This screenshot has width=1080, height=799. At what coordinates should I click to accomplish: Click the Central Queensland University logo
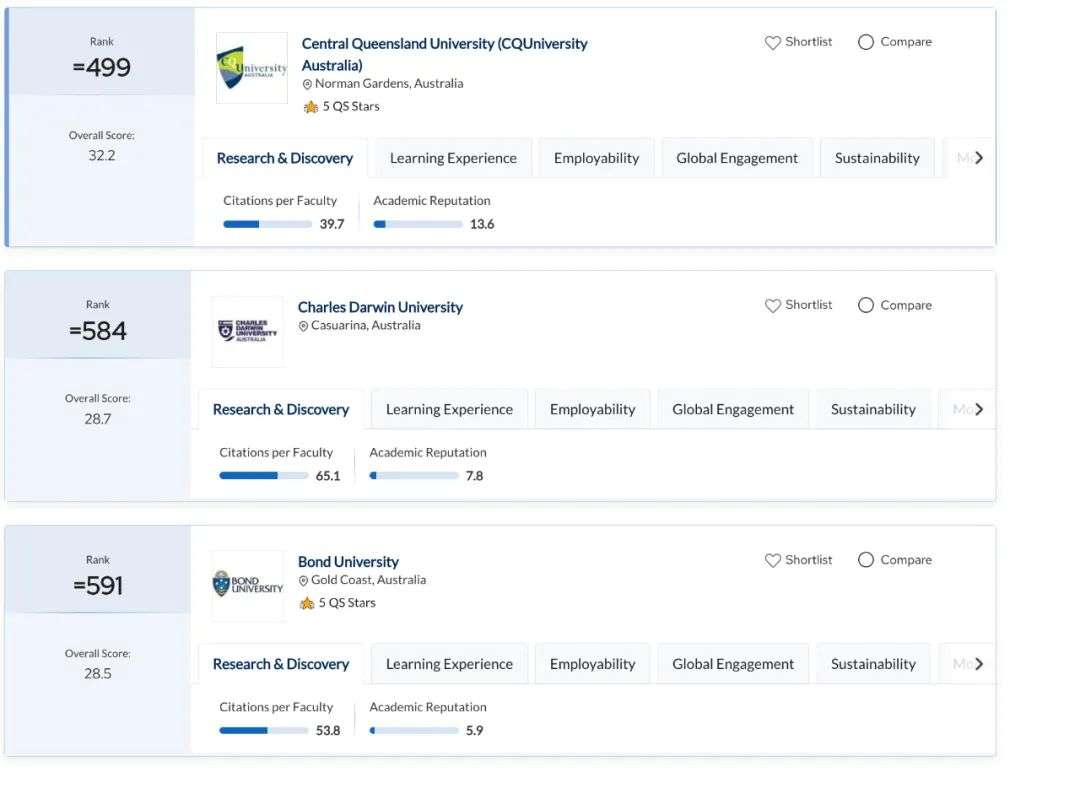[x=252, y=68]
